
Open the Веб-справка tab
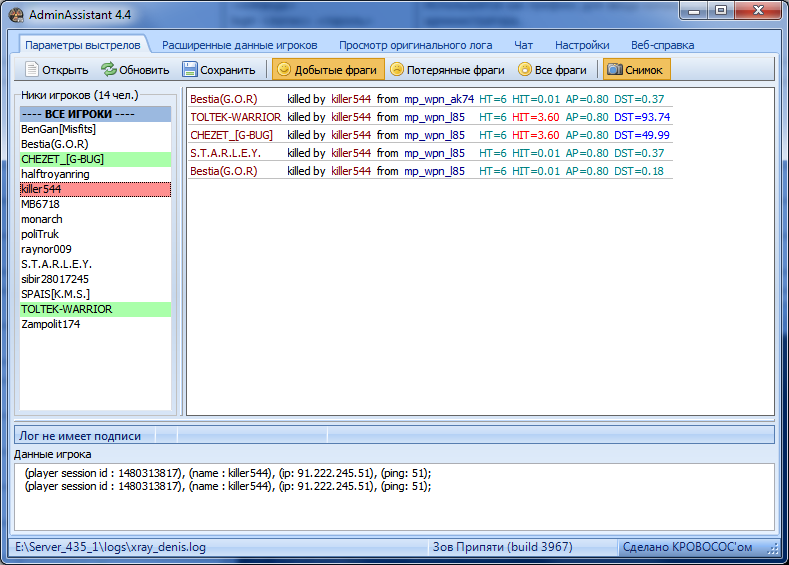click(663, 45)
